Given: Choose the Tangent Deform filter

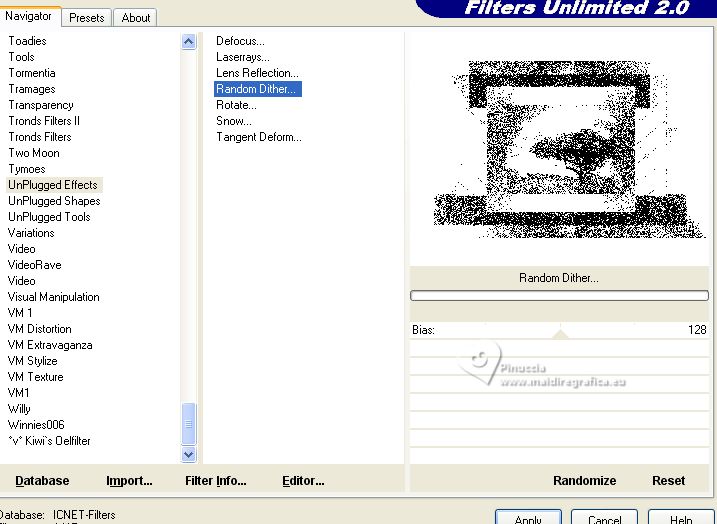Looking at the screenshot, I should pyautogui.click(x=259, y=137).
